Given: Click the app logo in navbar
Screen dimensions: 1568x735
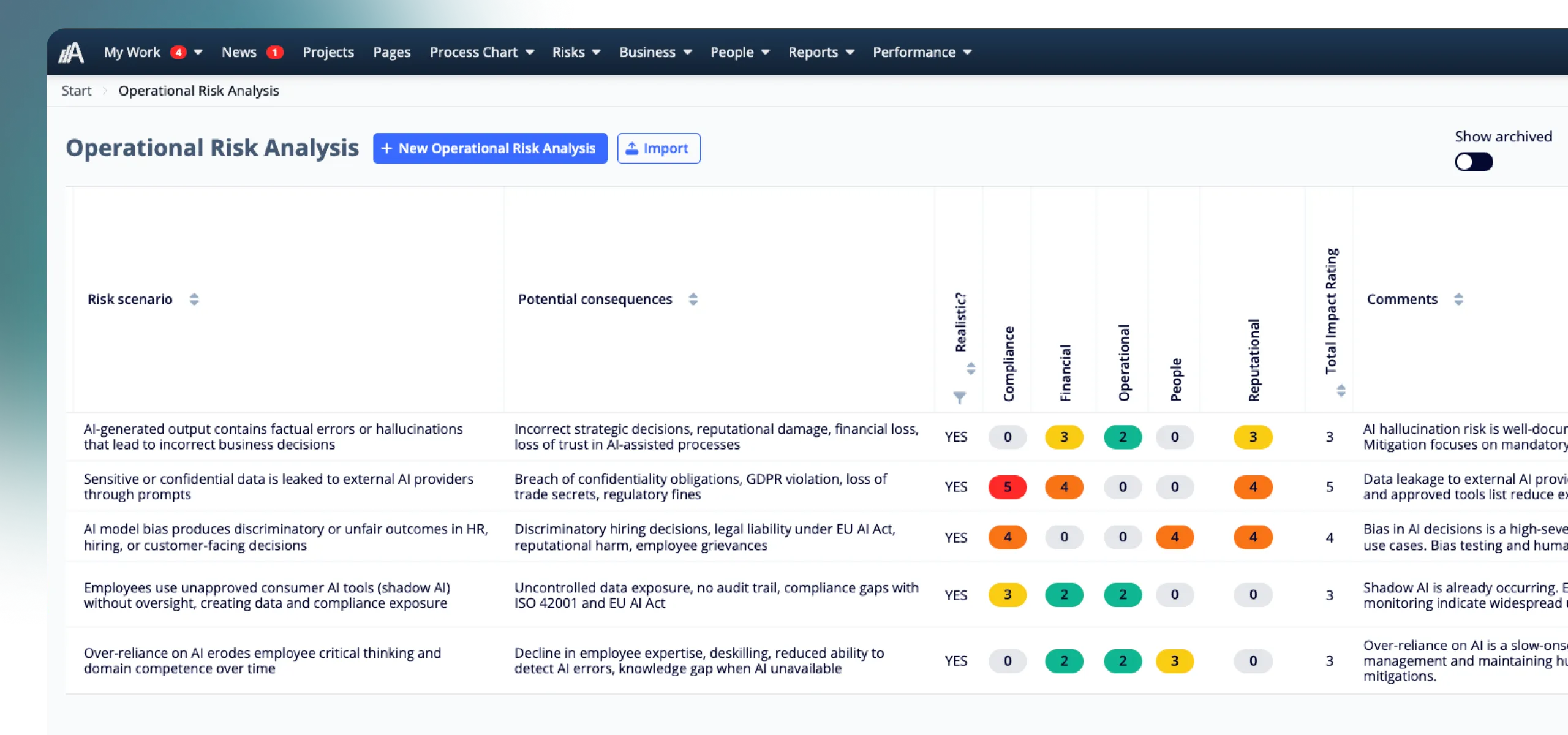Looking at the screenshot, I should (x=71, y=52).
